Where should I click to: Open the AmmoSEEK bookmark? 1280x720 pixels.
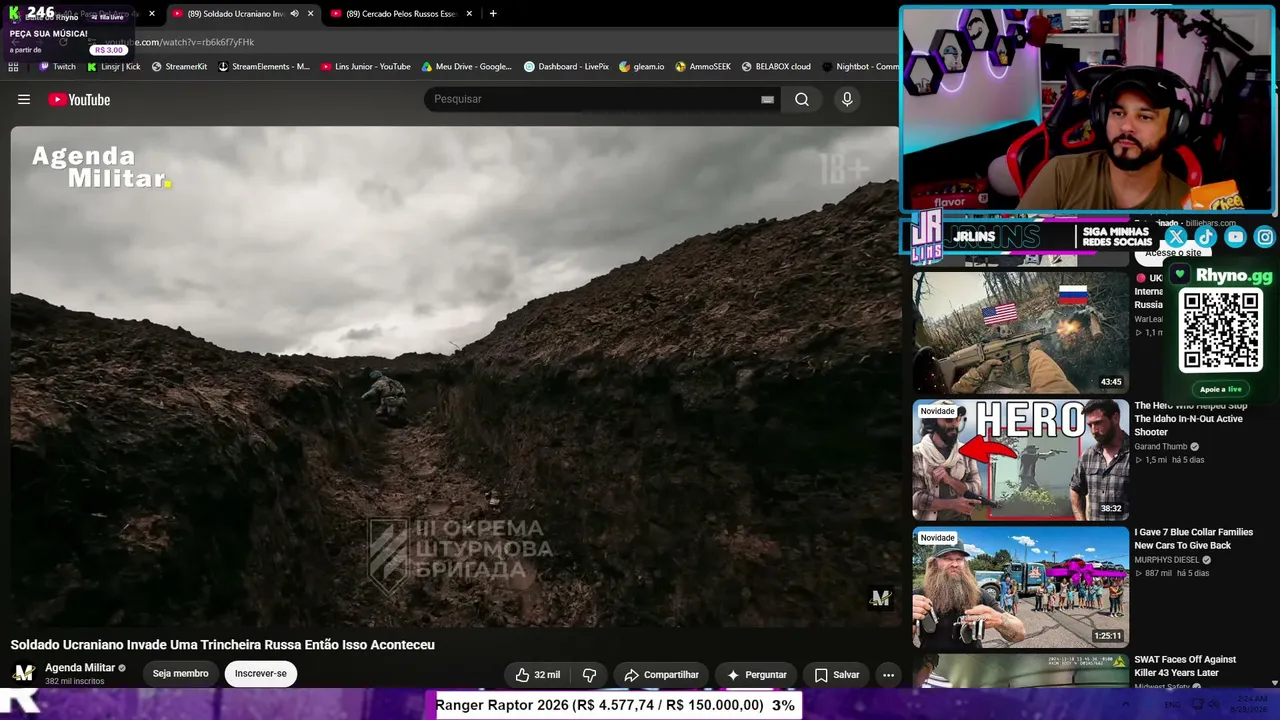pyautogui.click(x=703, y=67)
